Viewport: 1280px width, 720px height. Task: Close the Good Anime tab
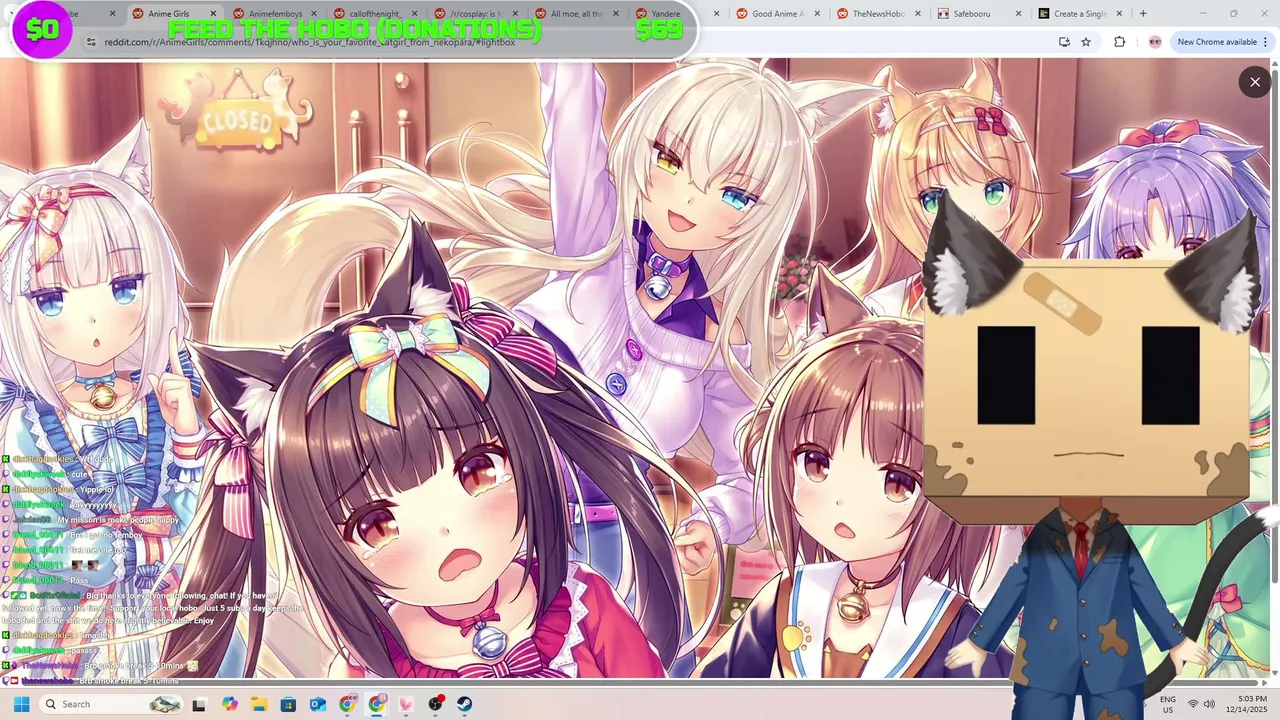[x=818, y=14]
